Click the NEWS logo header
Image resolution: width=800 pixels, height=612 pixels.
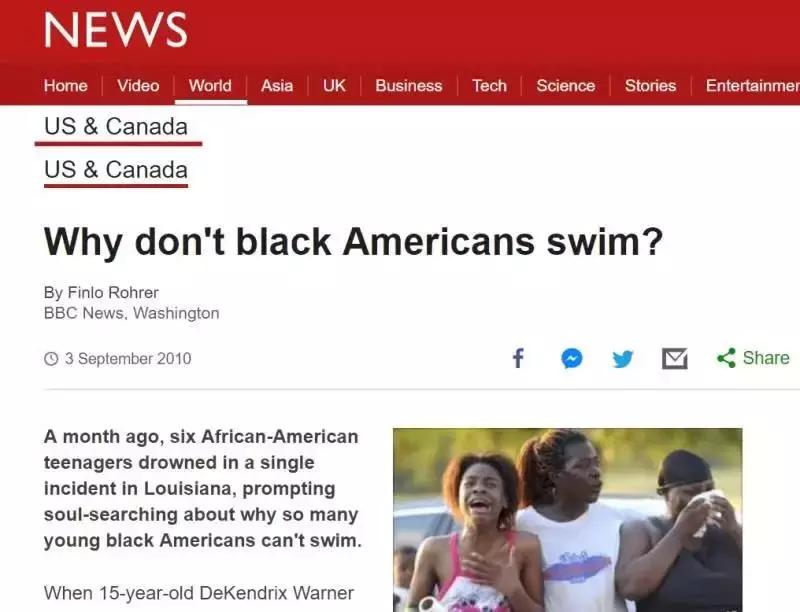[116, 30]
